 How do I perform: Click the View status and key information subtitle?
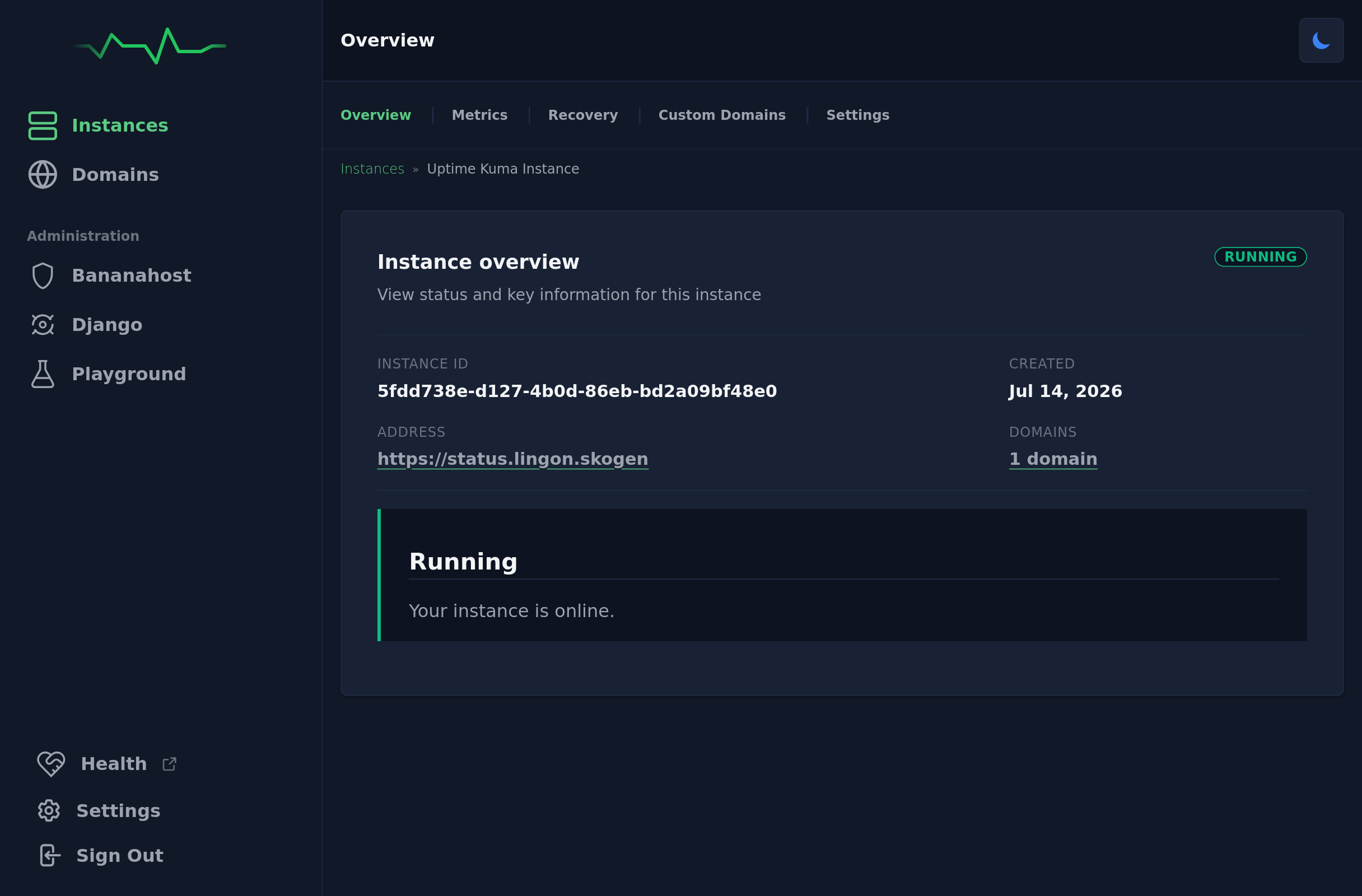click(x=569, y=295)
